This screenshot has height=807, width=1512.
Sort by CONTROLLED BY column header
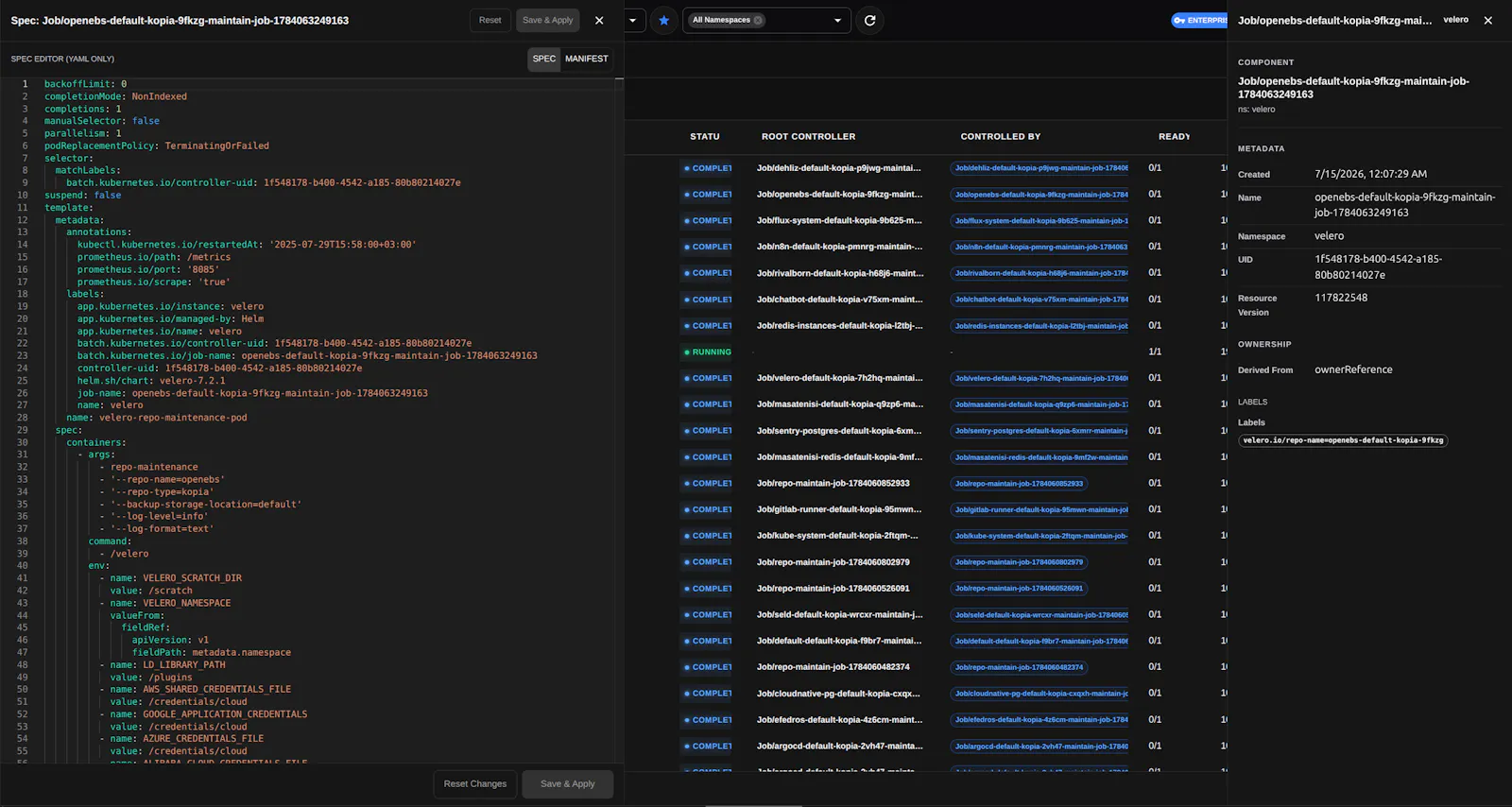pyautogui.click(x=1001, y=136)
